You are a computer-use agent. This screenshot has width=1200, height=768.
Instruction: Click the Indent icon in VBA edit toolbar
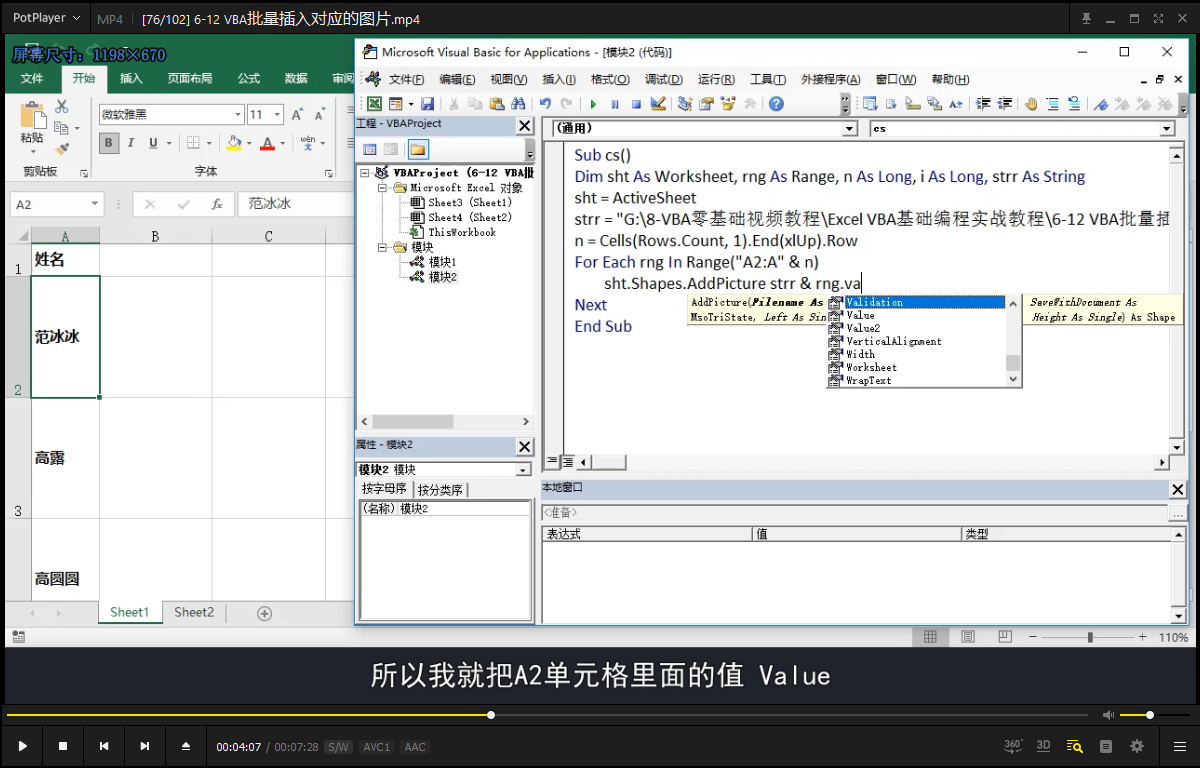(x=982, y=103)
